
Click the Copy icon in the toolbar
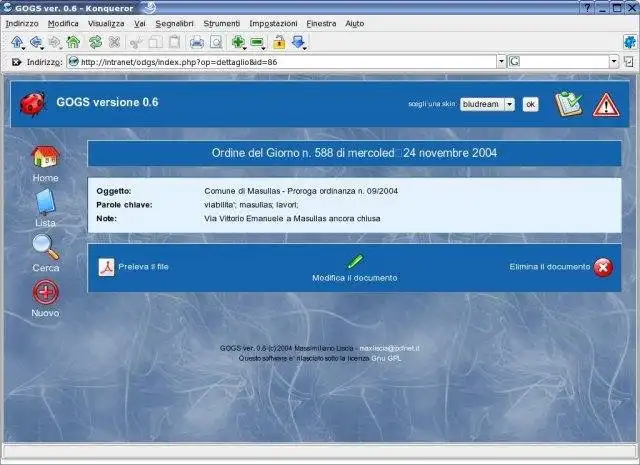[156, 42]
